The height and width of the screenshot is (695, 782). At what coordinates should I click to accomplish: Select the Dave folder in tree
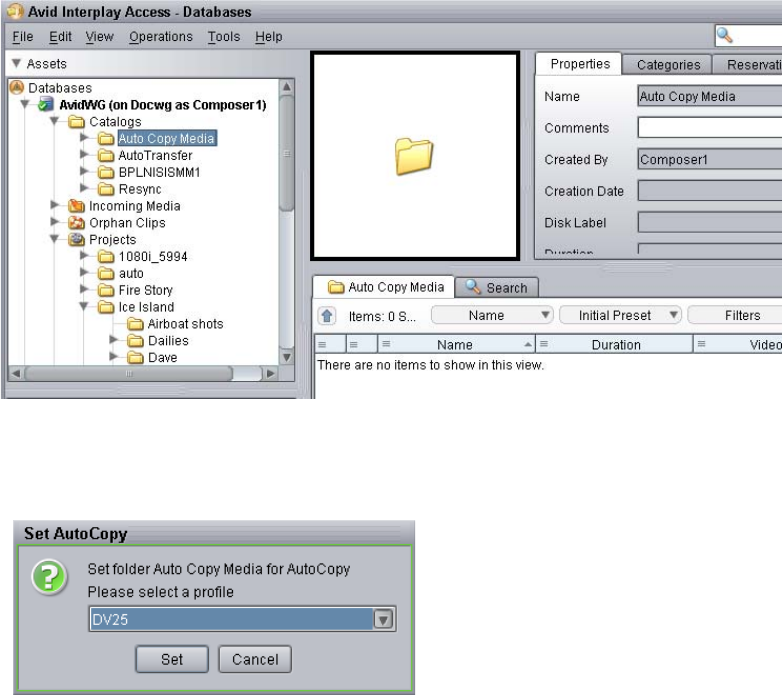[x=163, y=357]
